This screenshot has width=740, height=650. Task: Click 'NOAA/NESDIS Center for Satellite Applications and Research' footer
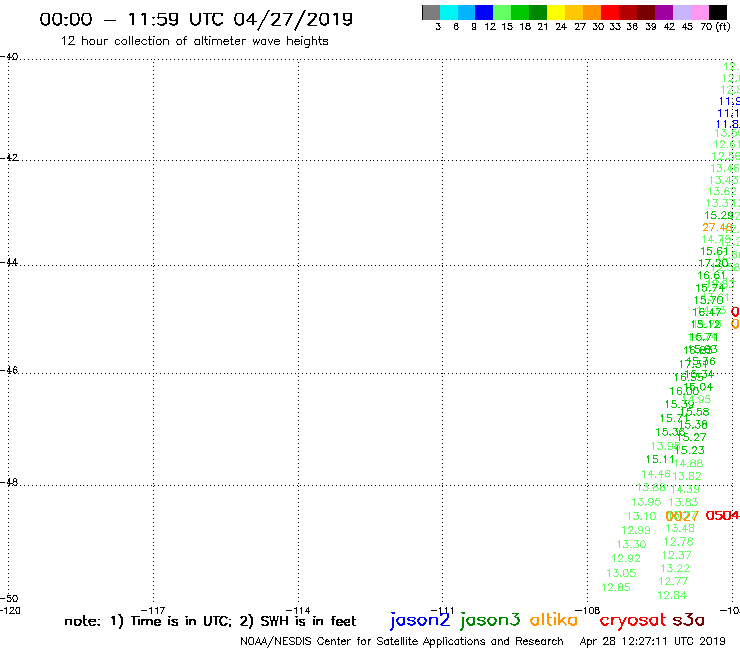402,642
